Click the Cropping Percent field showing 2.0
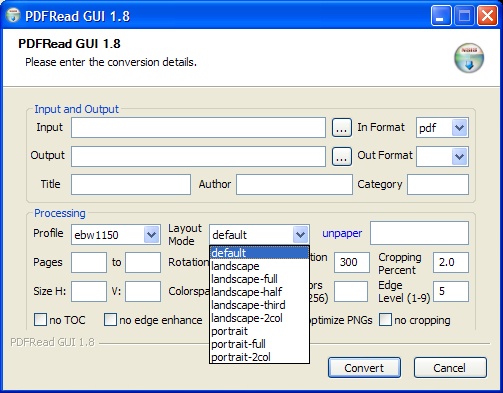 click(451, 262)
